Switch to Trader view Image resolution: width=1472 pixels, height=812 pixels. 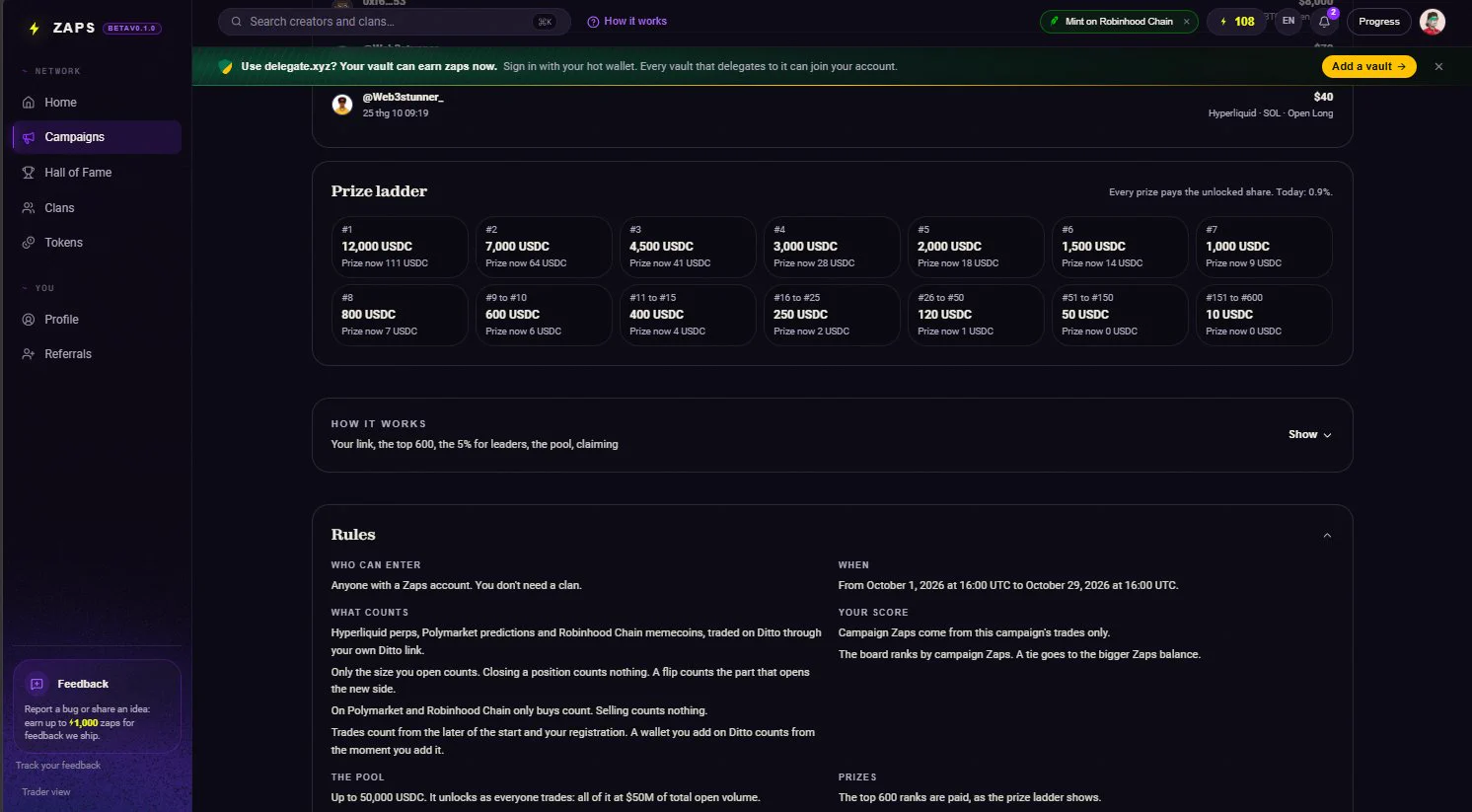point(46,792)
